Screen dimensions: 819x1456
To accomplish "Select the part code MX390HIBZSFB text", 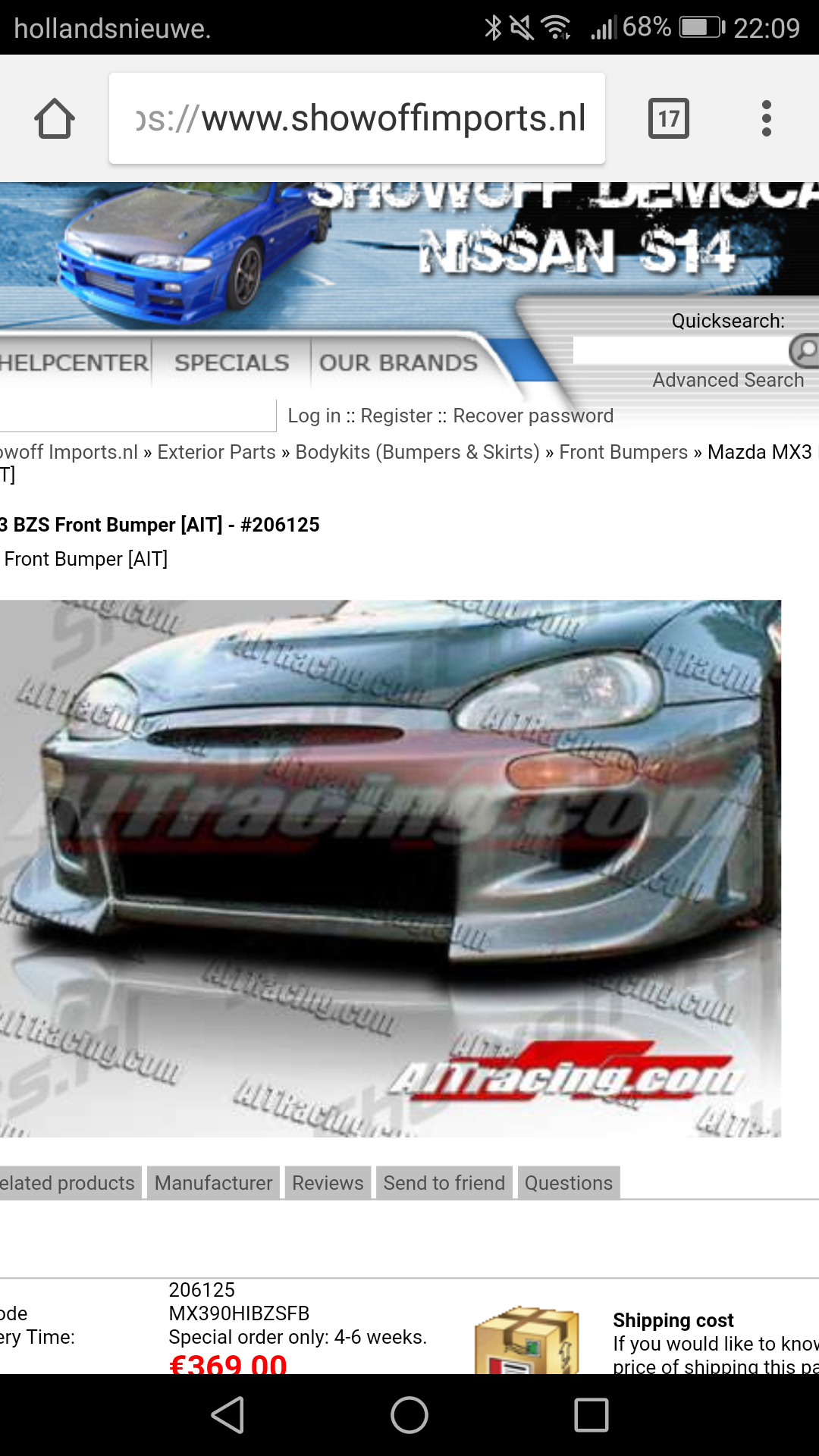I will [239, 1313].
